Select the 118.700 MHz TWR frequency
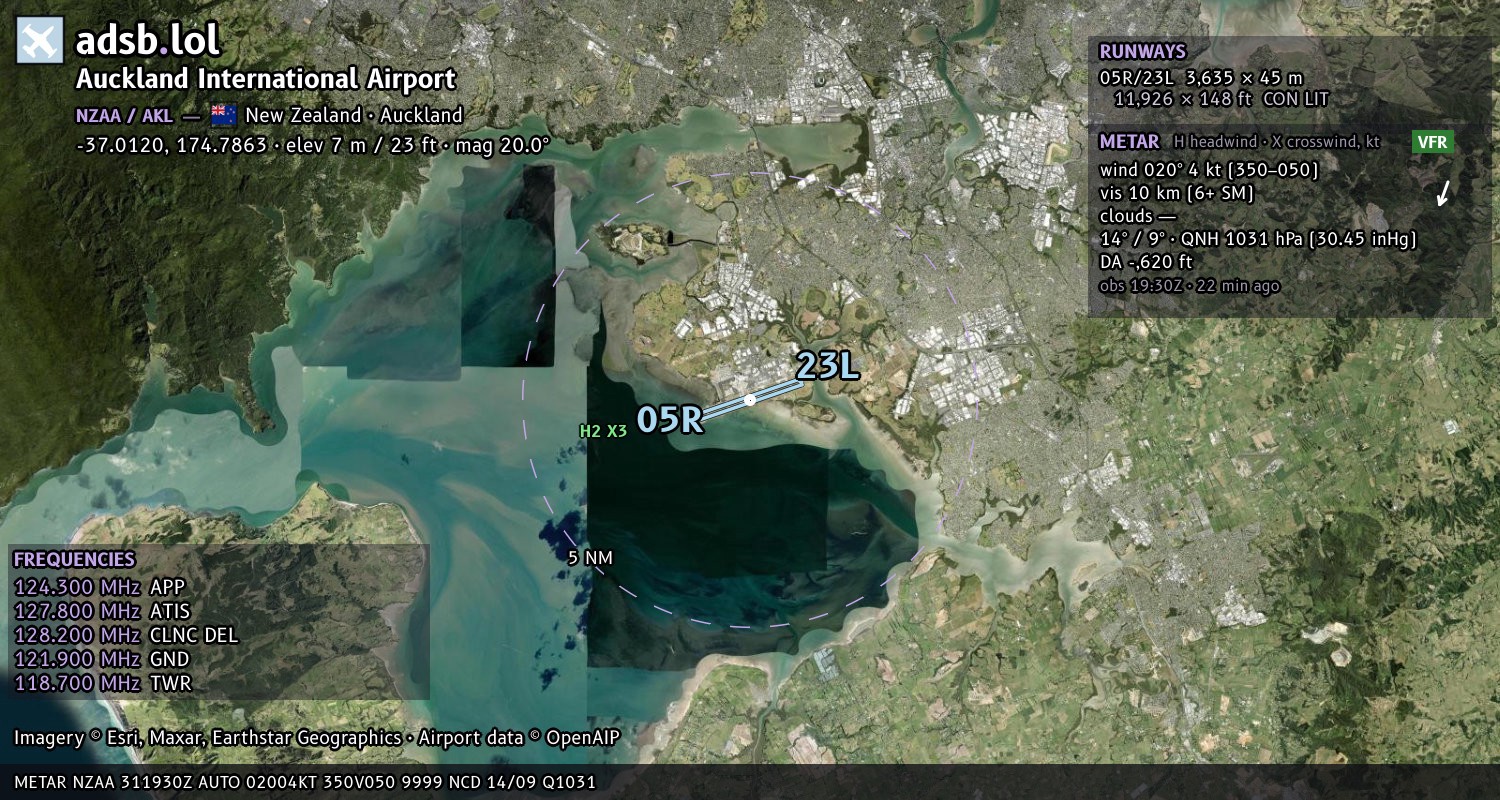 (x=102, y=683)
